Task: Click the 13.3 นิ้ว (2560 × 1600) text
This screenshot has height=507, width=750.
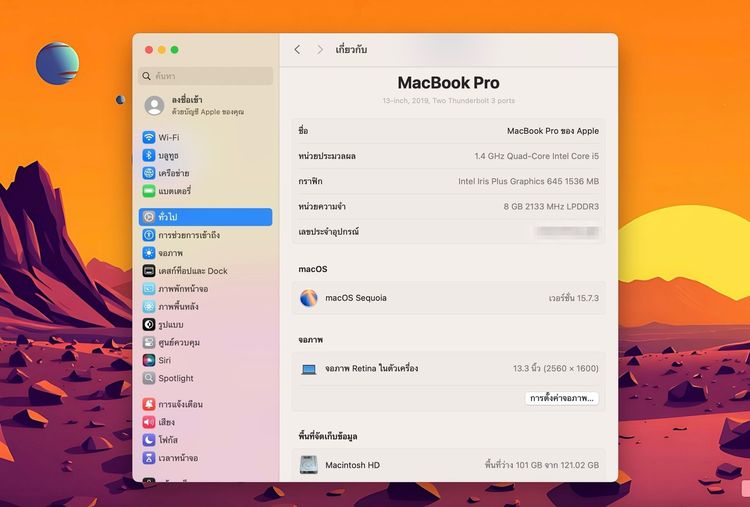Action: pos(556,369)
